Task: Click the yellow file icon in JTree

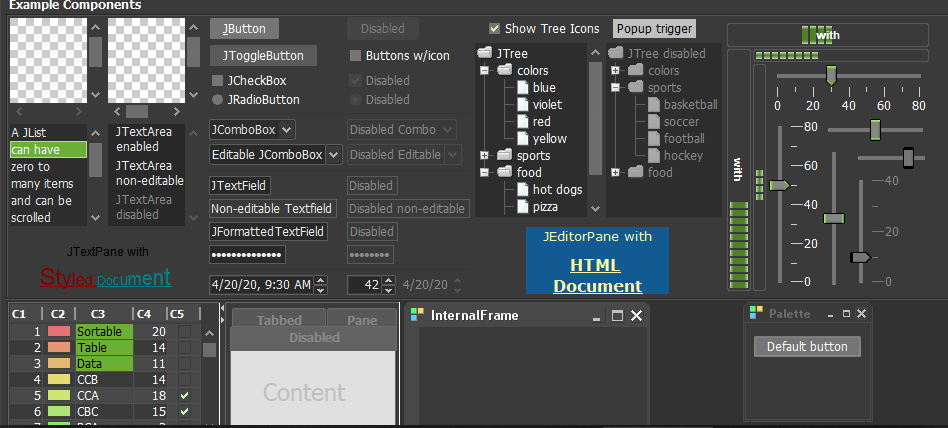Action: pyautogui.click(x=523, y=138)
